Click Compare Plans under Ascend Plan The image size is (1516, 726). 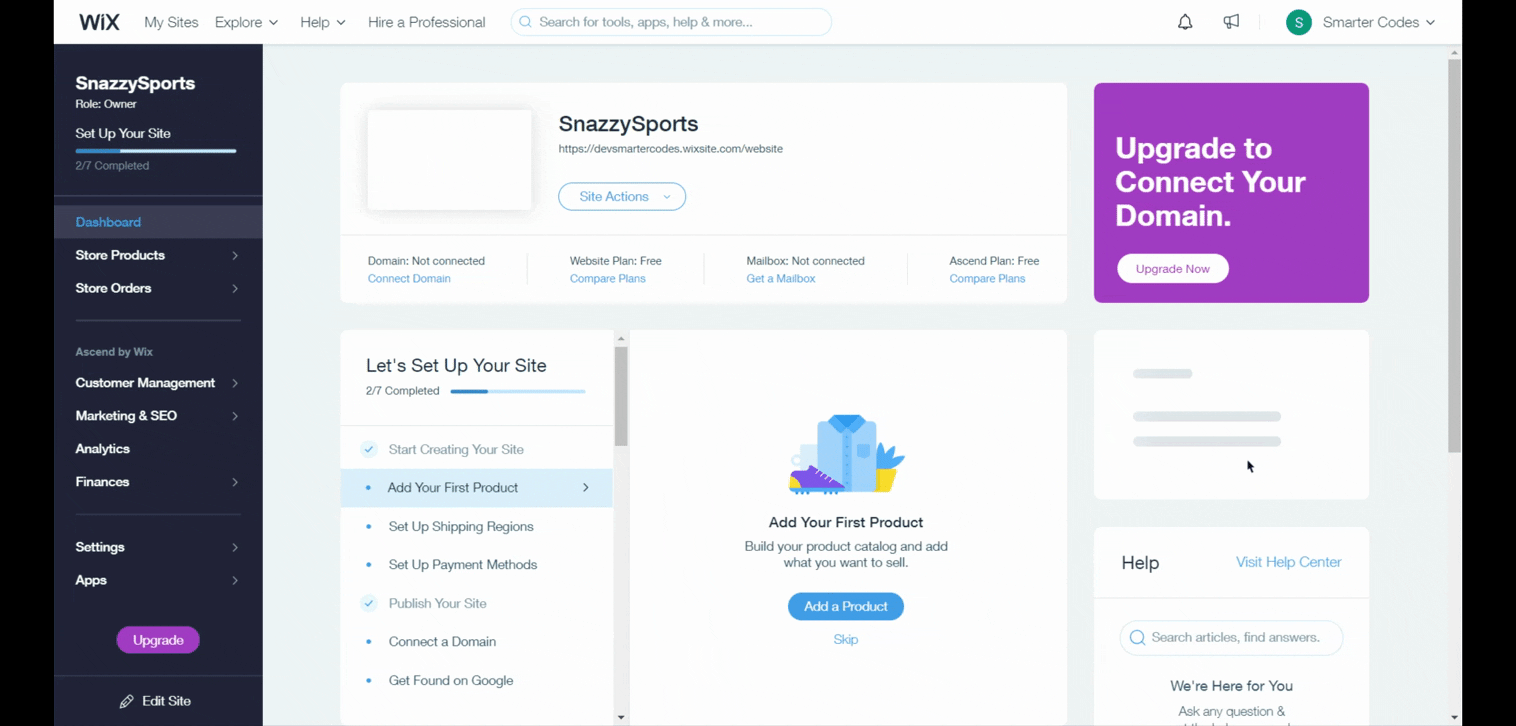[987, 279]
